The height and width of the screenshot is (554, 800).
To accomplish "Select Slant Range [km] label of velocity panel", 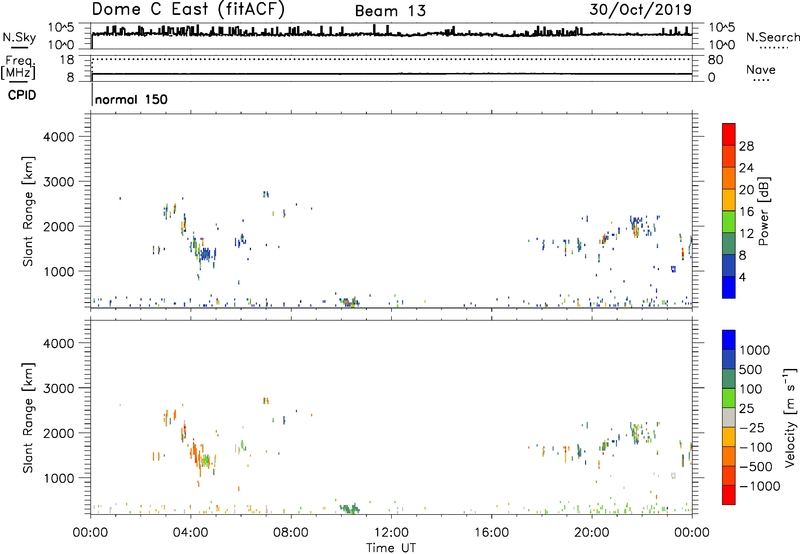I will point(28,418).
